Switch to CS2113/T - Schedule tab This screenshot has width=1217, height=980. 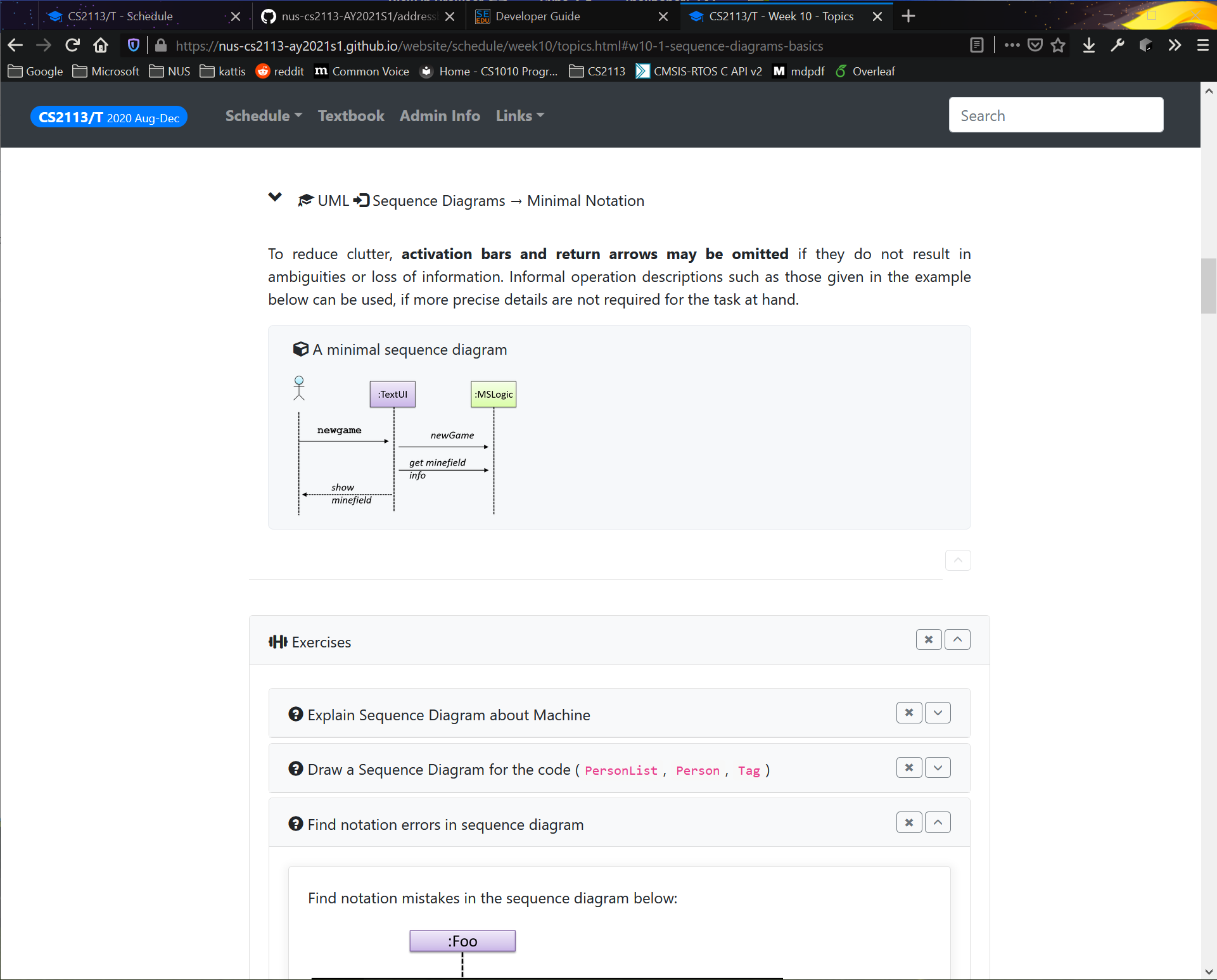120,16
